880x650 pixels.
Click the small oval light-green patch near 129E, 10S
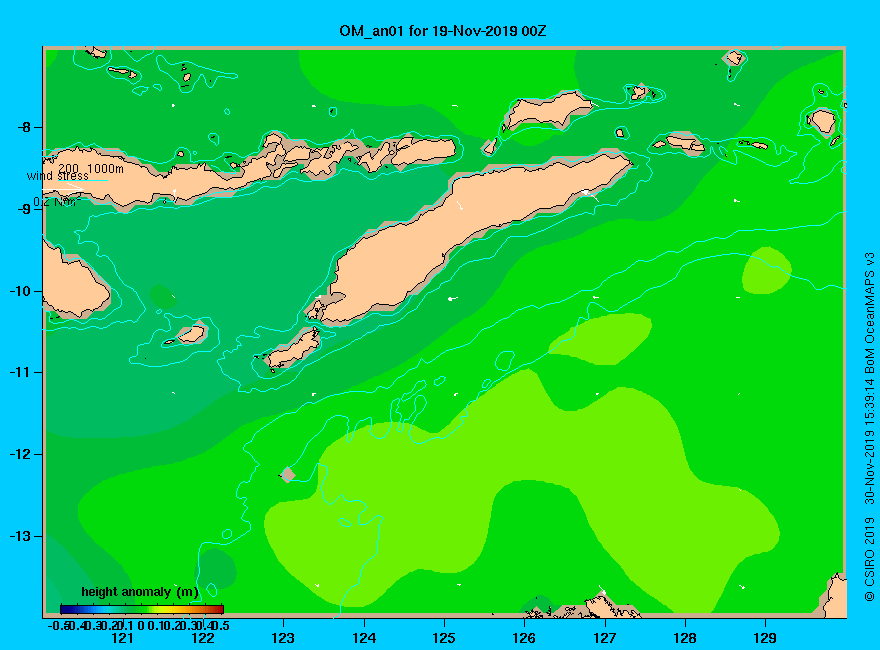pyautogui.click(x=767, y=271)
